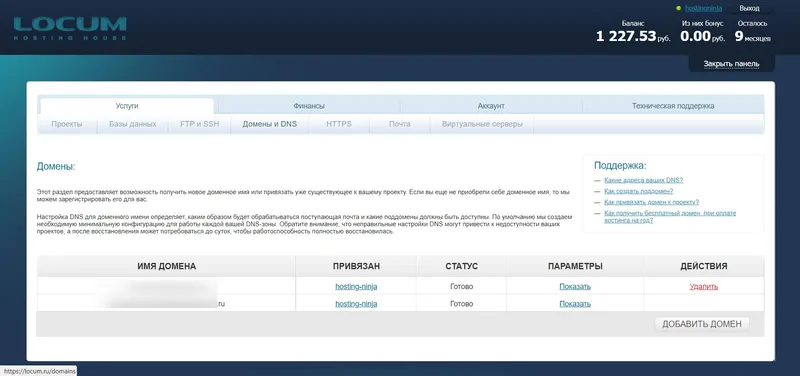Open help link Как привязать домен к проекту?
Screen dimensions: 800x376
click(x=652, y=202)
